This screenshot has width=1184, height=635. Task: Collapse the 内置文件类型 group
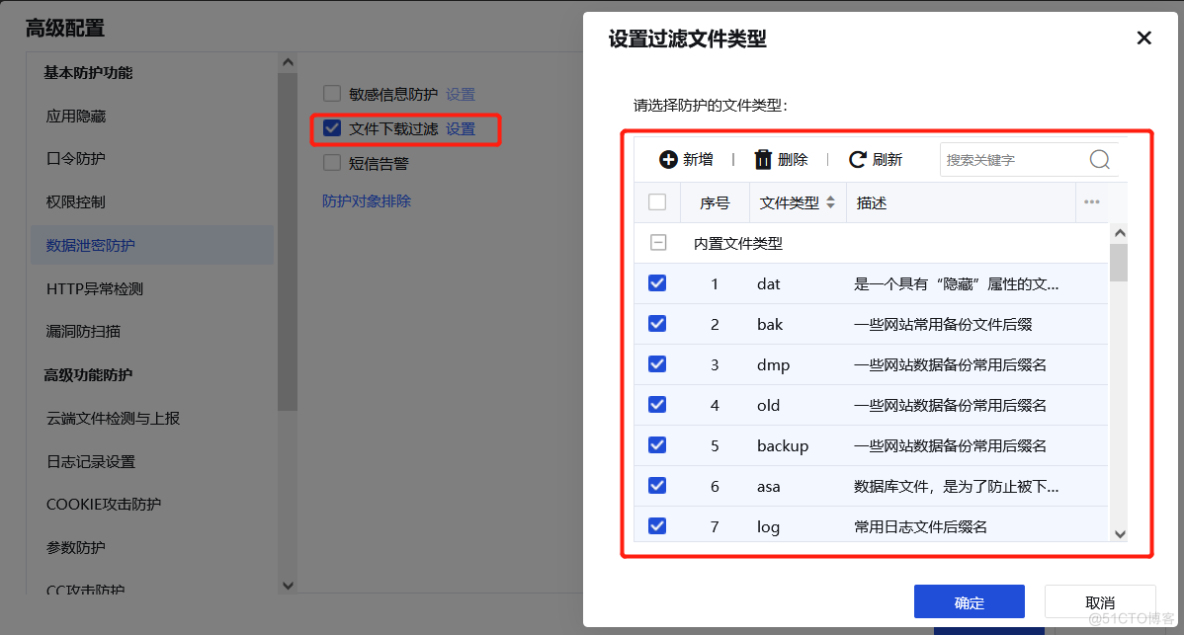click(657, 242)
